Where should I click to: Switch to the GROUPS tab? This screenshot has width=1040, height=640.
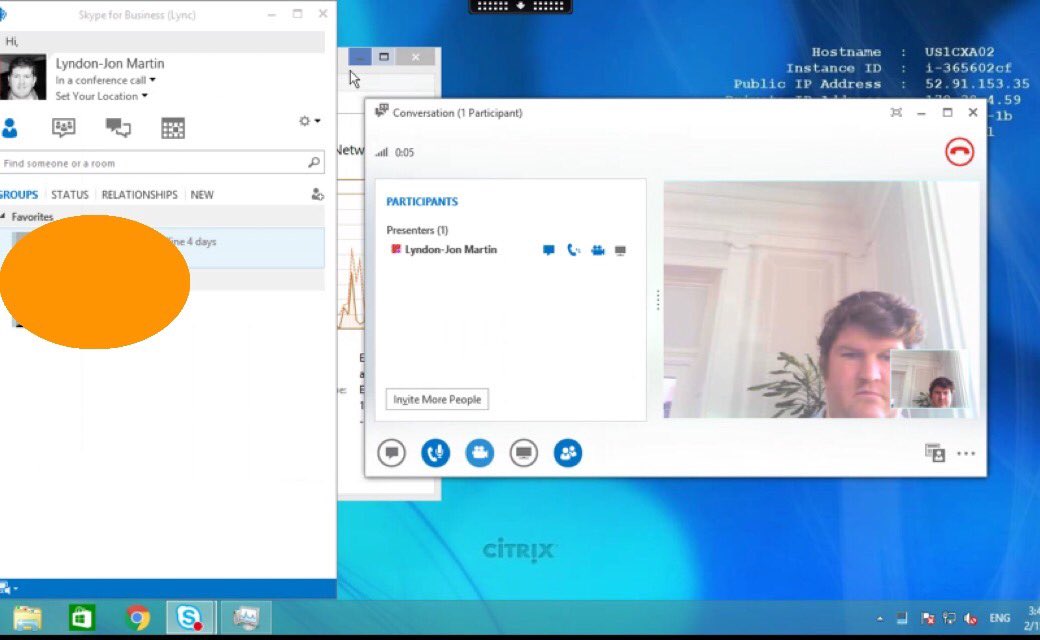[19, 194]
